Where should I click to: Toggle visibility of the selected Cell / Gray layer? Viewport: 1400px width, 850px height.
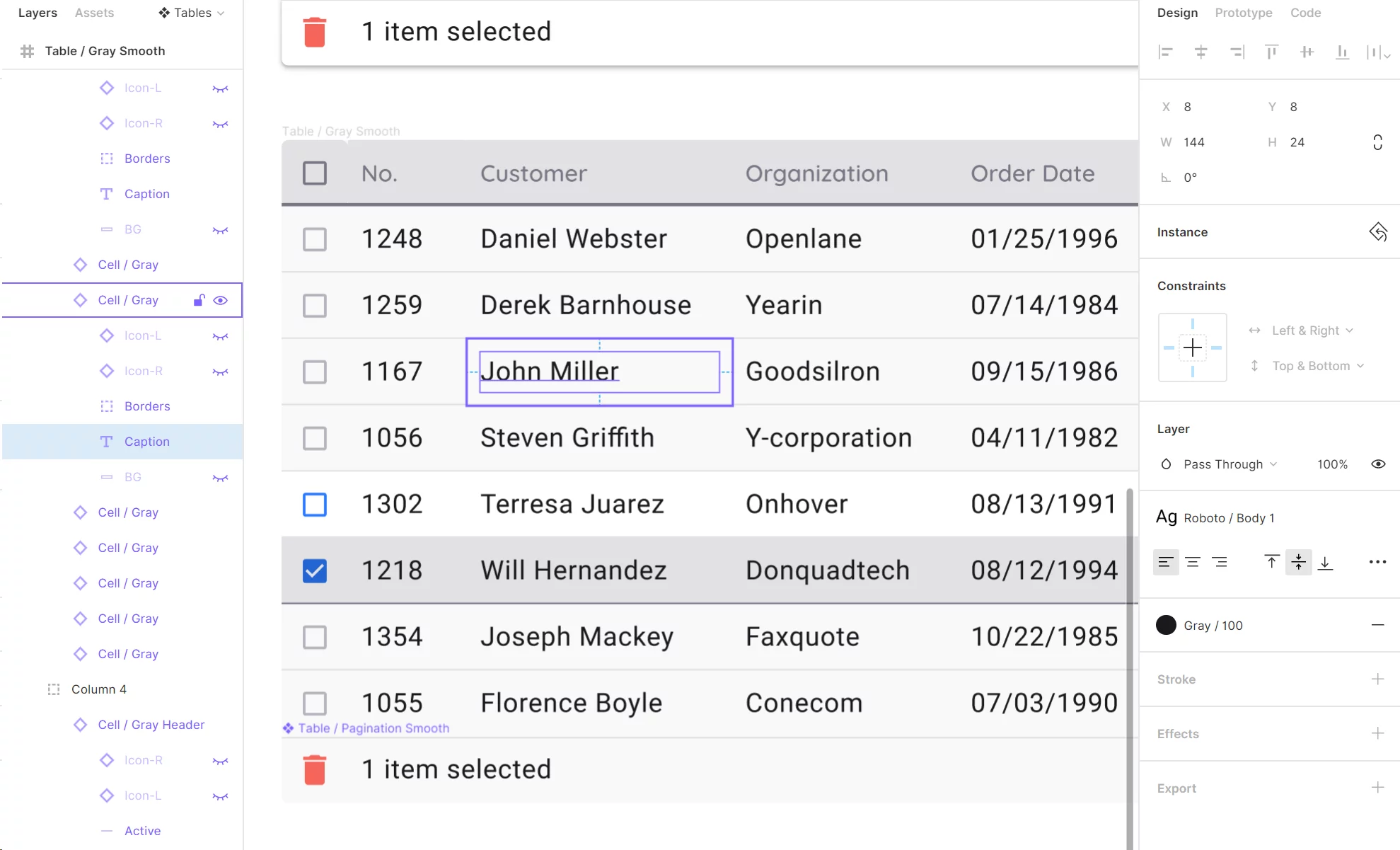pos(220,300)
